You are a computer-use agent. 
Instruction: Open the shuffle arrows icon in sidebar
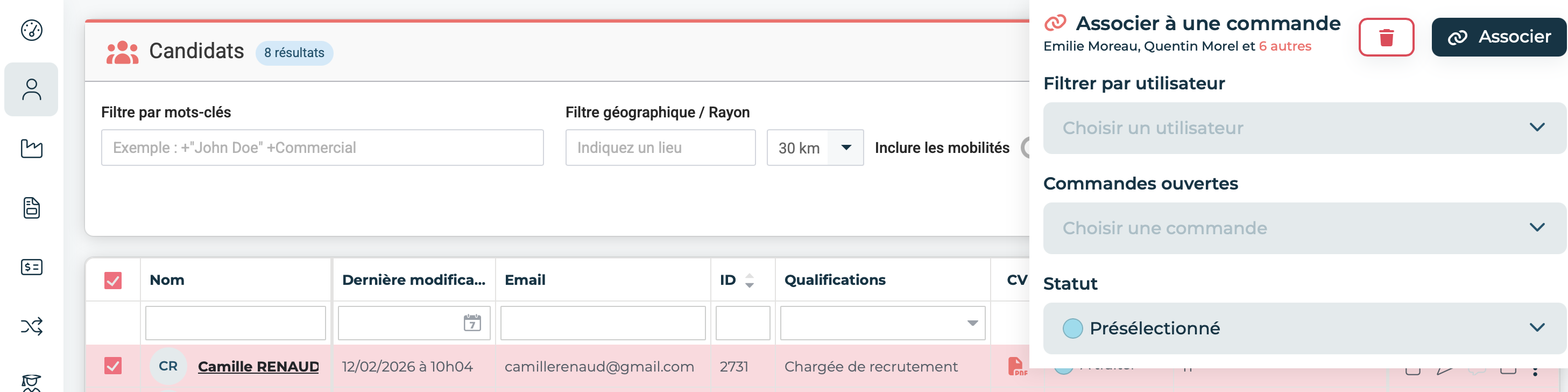(32, 326)
